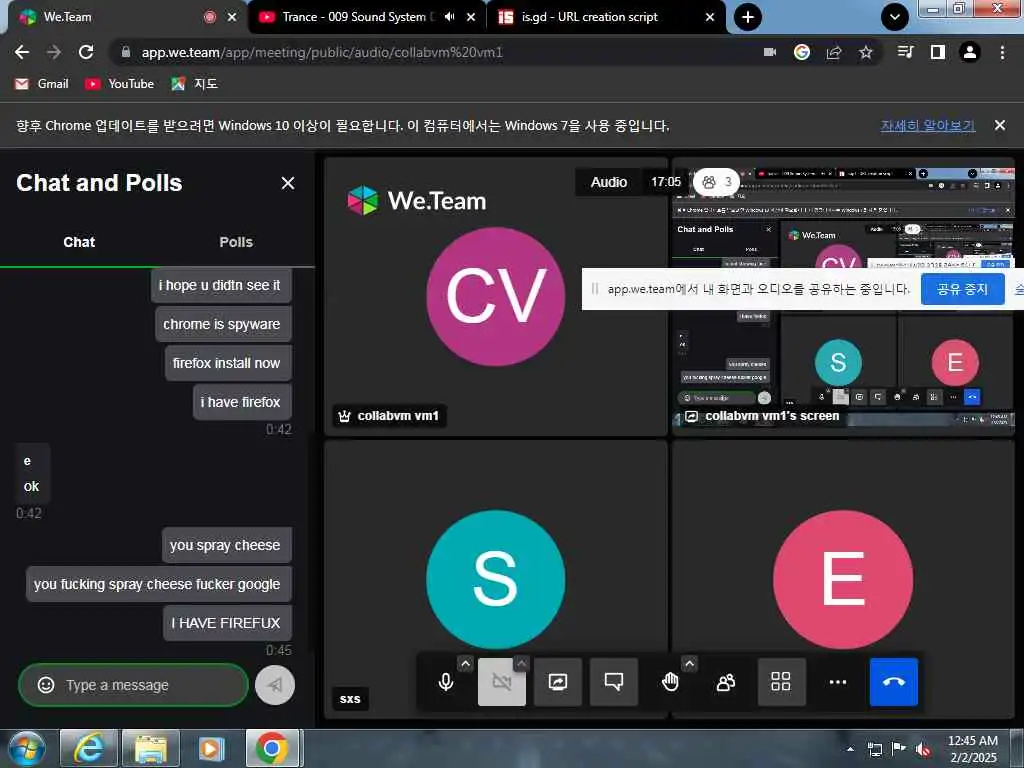The height and width of the screenshot is (768, 1024).
Task: Open collabvm vm1's shared screen tile
Action: coord(843,296)
